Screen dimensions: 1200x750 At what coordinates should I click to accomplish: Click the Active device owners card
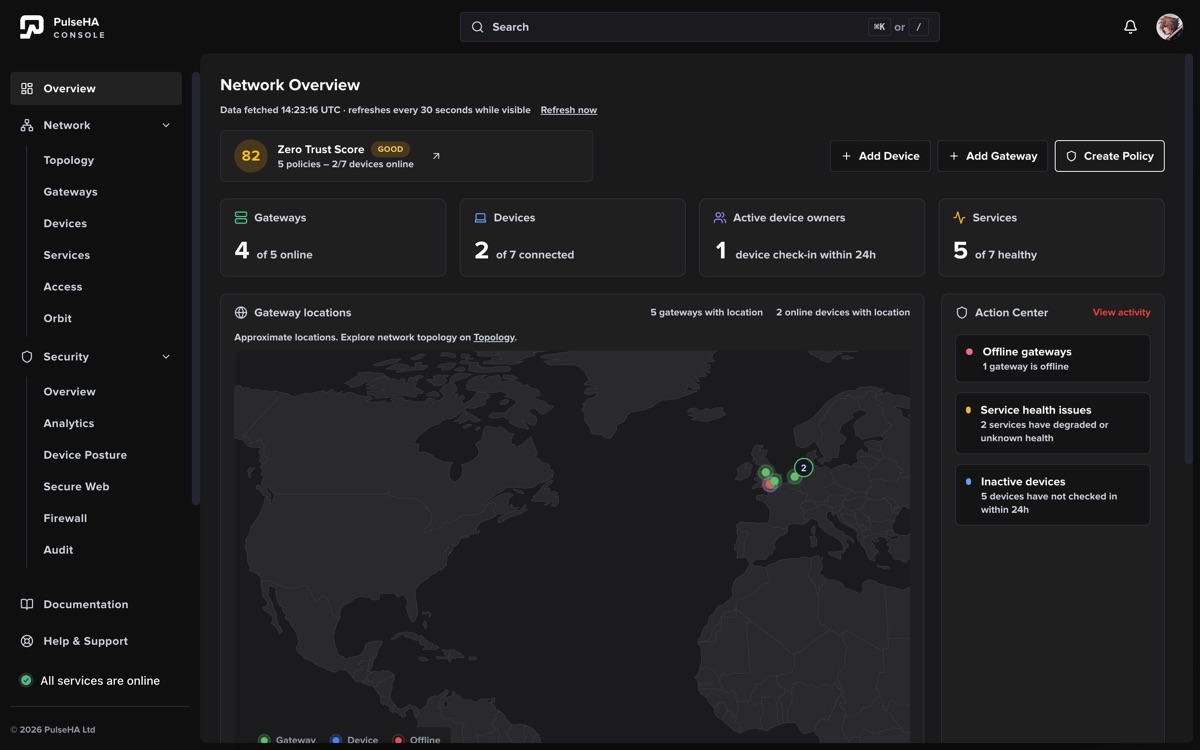point(812,238)
